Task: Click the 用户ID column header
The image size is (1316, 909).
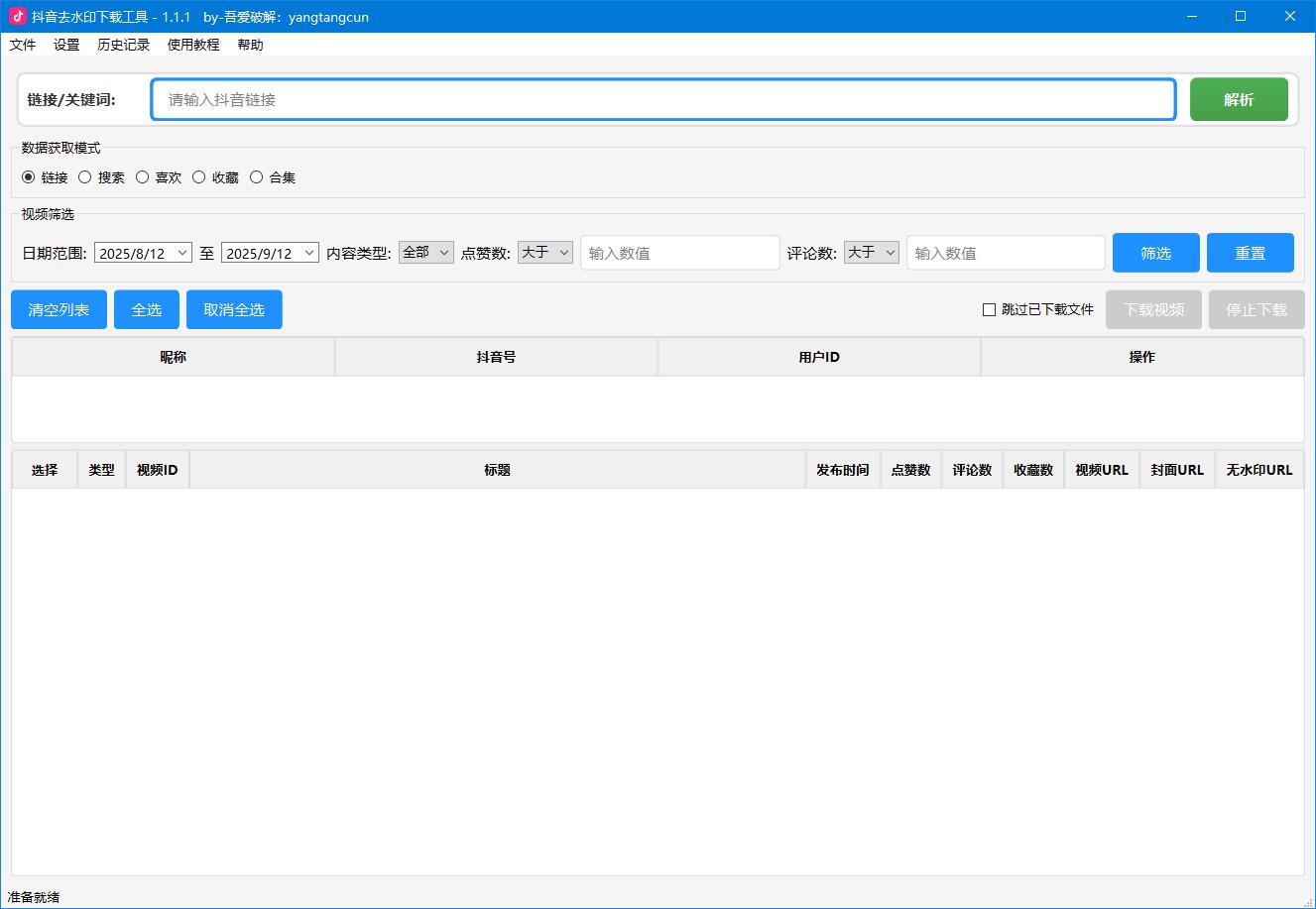Action: click(x=819, y=357)
